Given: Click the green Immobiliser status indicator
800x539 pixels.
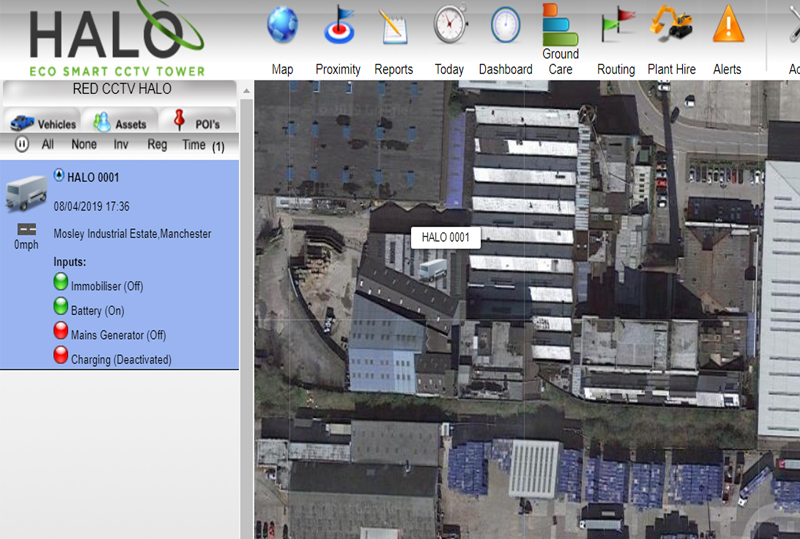Looking at the screenshot, I should pos(61,282).
